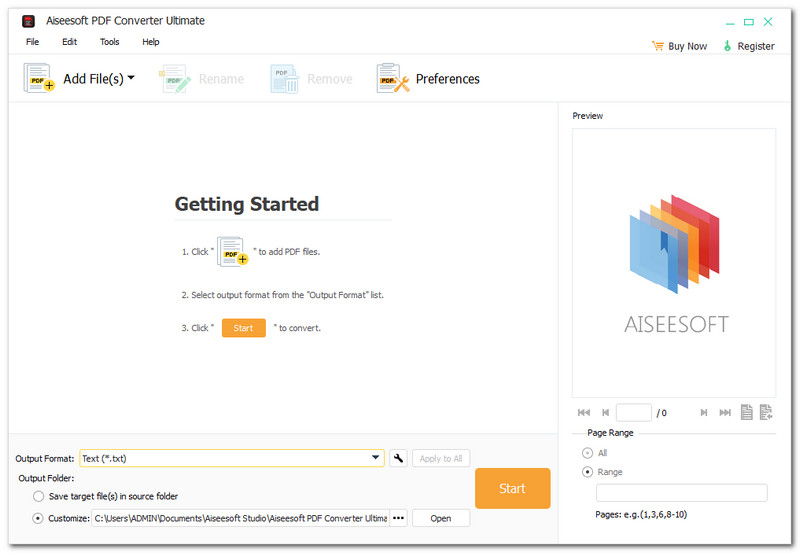Jump to last page in preview
Viewport: 800px width, 553px height.
(x=725, y=412)
